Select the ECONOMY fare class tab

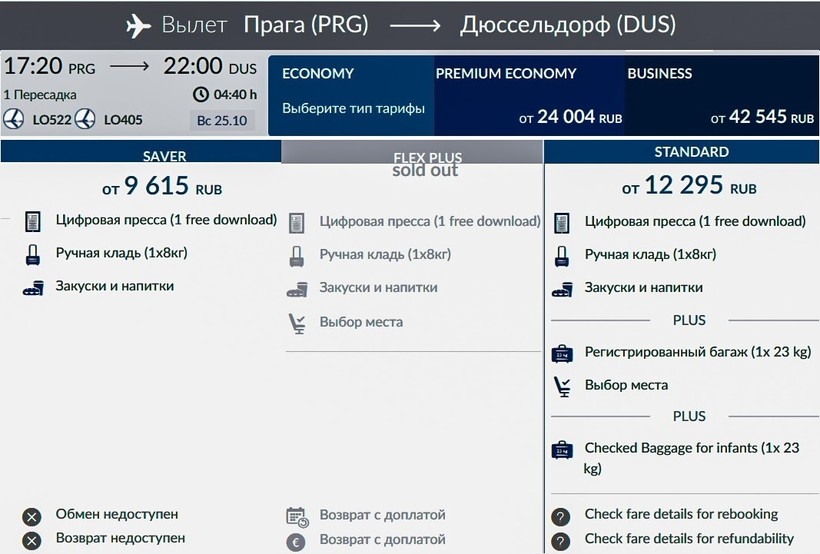(351, 96)
